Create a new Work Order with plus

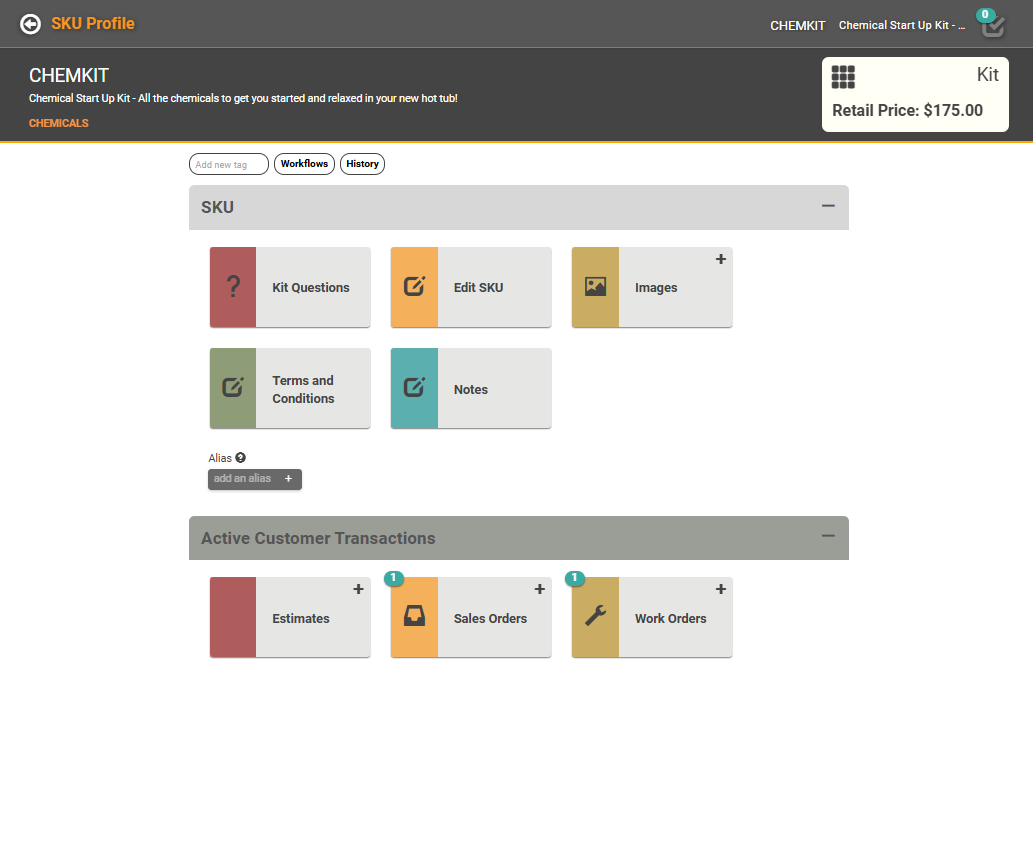(721, 589)
